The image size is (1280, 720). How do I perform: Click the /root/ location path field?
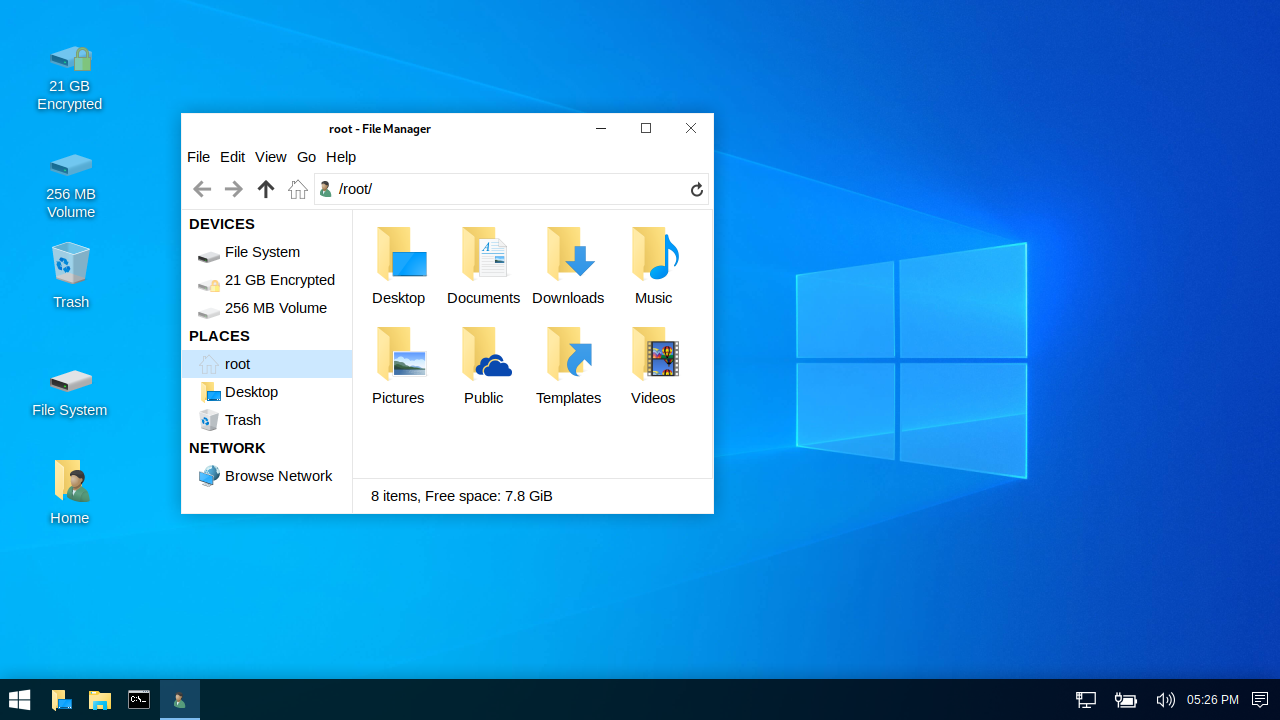pos(511,189)
